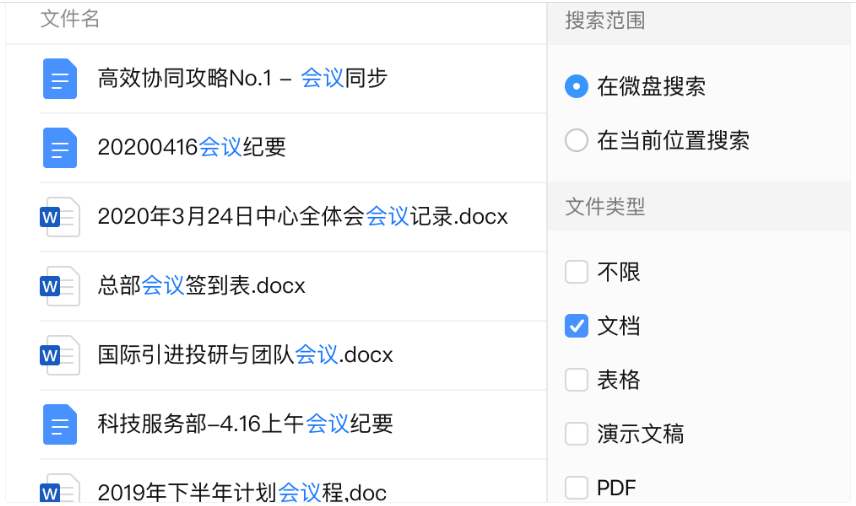Uncheck the 文档 file type checkbox
This screenshot has width=856, height=506.
(x=576, y=326)
